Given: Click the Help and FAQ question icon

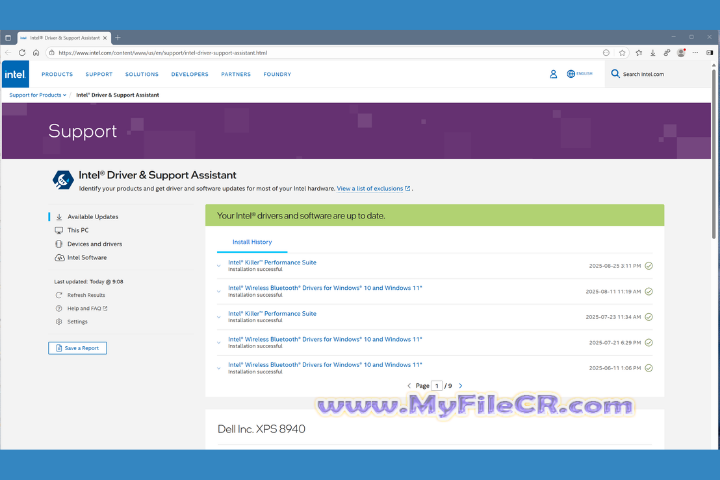Looking at the screenshot, I should [59, 308].
